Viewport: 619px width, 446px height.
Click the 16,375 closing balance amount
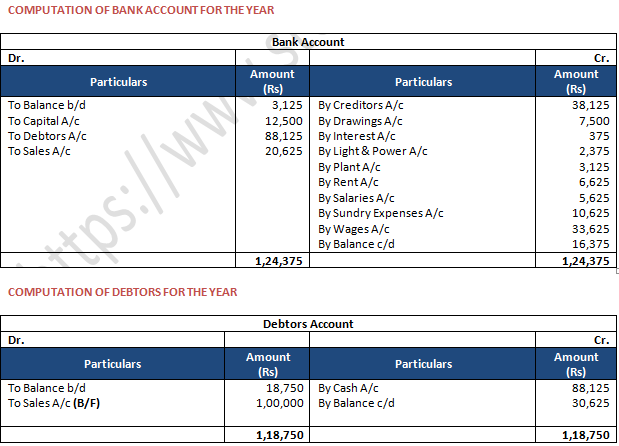click(x=591, y=244)
